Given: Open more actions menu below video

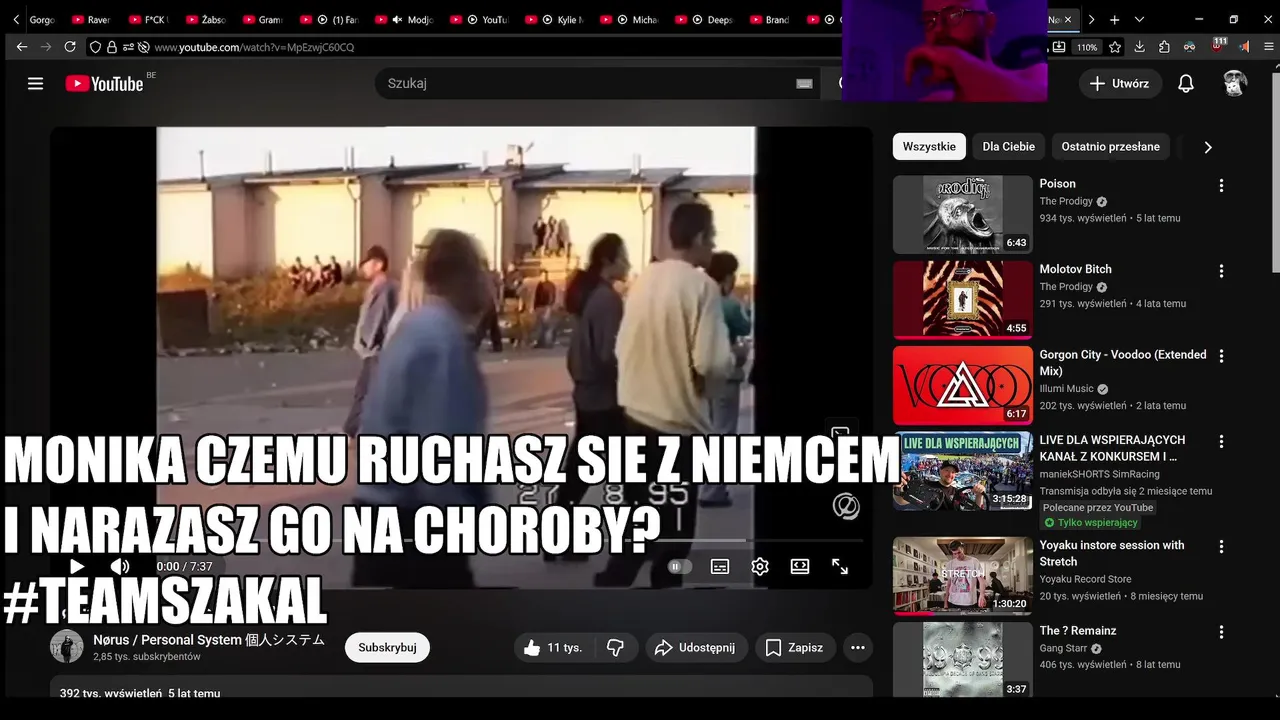Looking at the screenshot, I should point(858,648).
